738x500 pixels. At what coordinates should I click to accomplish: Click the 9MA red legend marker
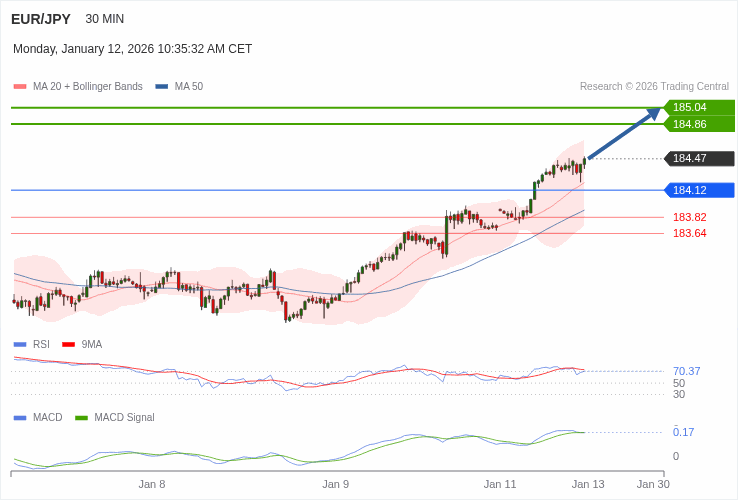coord(68,345)
